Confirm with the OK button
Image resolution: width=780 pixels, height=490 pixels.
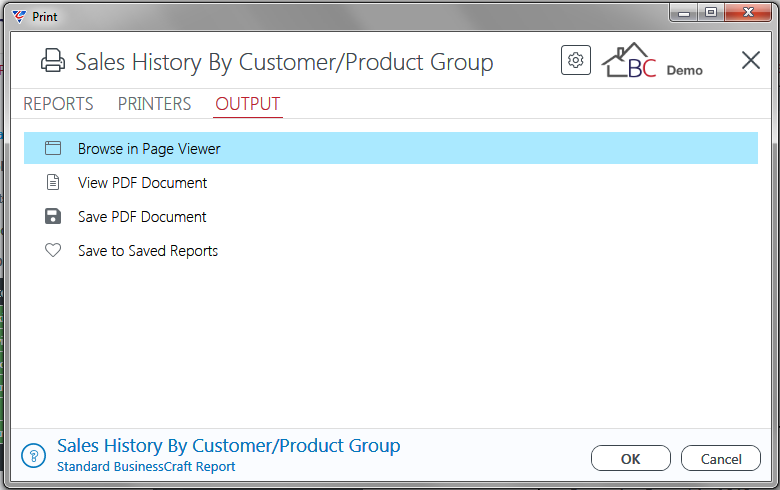click(x=631, y=458)
